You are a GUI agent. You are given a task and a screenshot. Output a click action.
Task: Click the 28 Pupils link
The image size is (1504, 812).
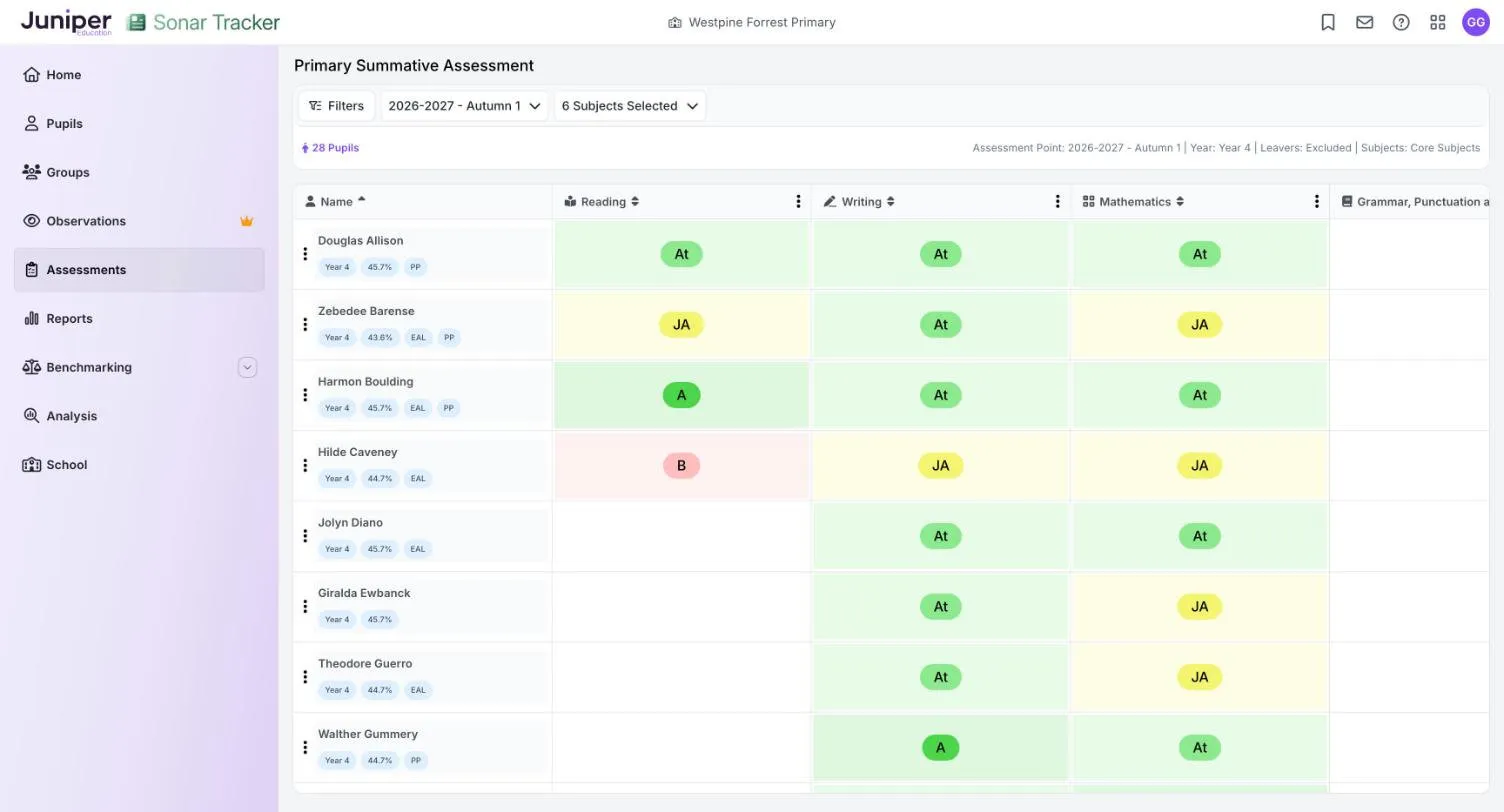330,148
